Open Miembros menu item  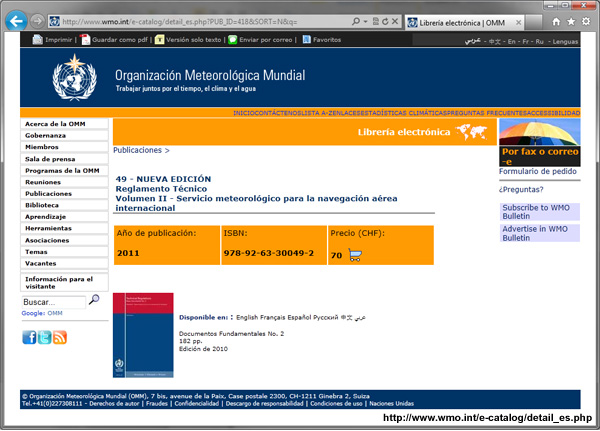tap(64, 147)
